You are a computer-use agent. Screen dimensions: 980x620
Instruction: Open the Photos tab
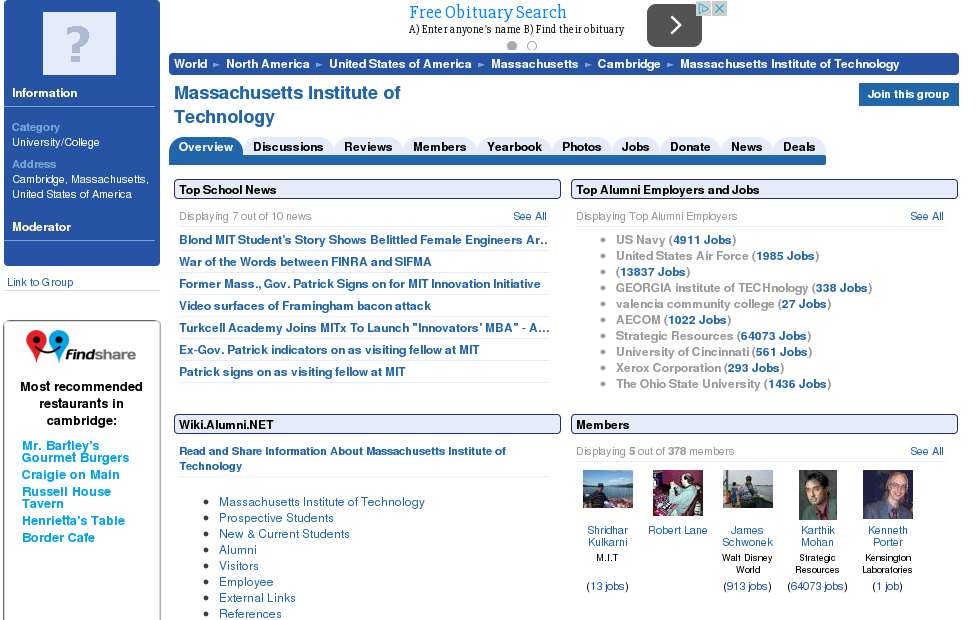(x=581, y=147)
